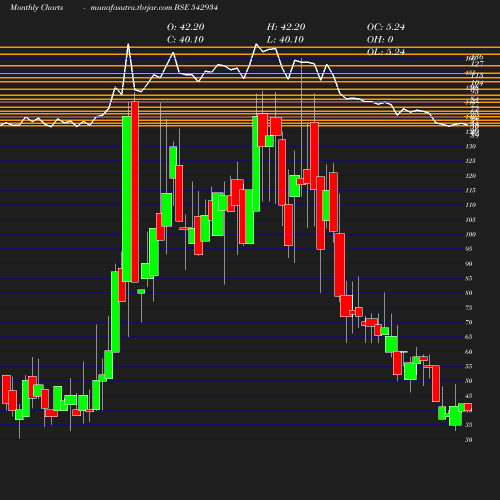
Task: Click the 130 price axis label
Action: pos(470,146)
